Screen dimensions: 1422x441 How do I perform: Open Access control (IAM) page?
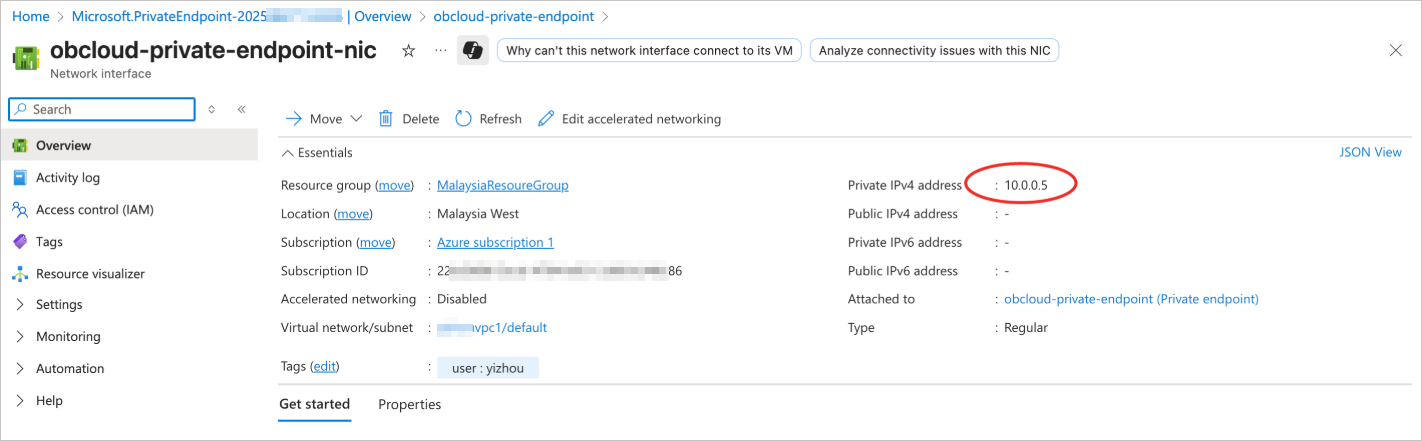94,210
